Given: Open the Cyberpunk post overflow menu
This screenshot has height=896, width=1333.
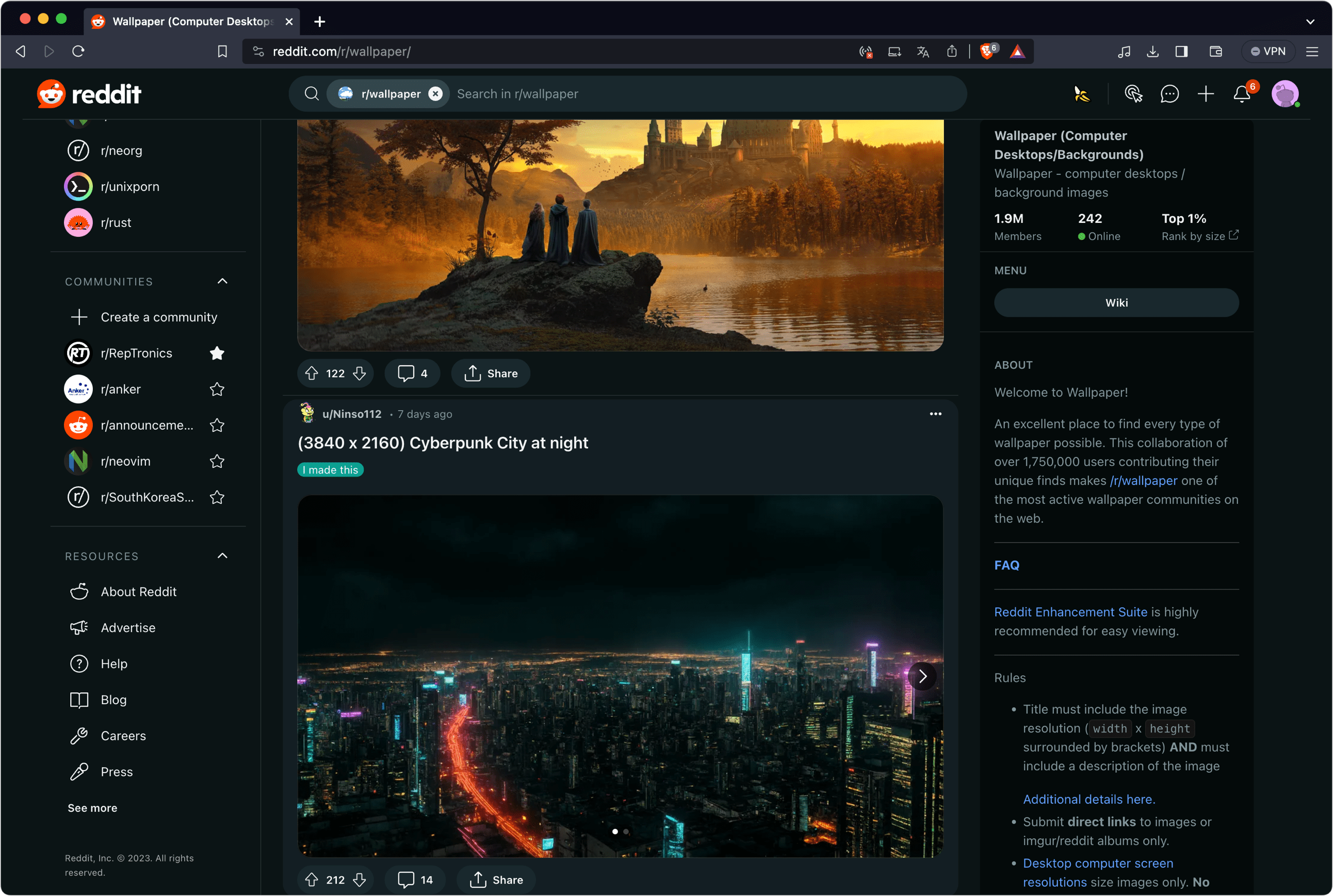Looking at the screenshot, I should (x=935, y=414).
